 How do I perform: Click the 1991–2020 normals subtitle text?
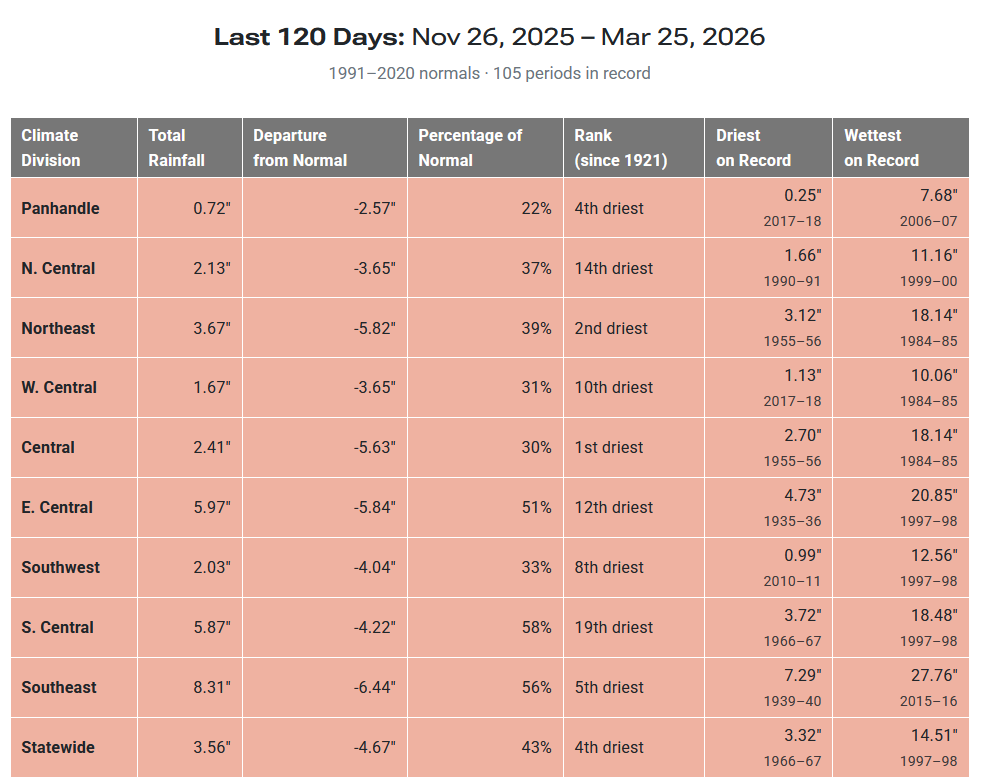tap(489, 73)
